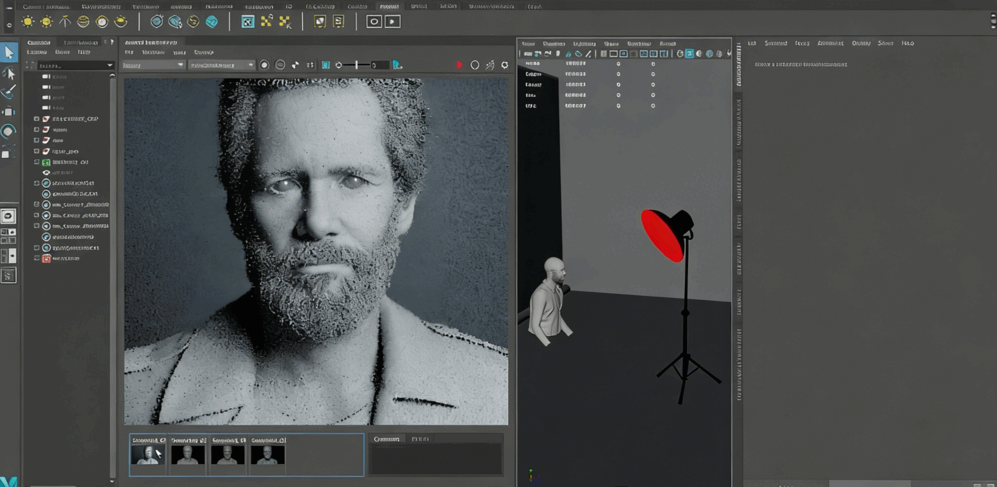Open the second dropdown in render view toolbar
997x487 pixels.
click(x=221, y=65)
